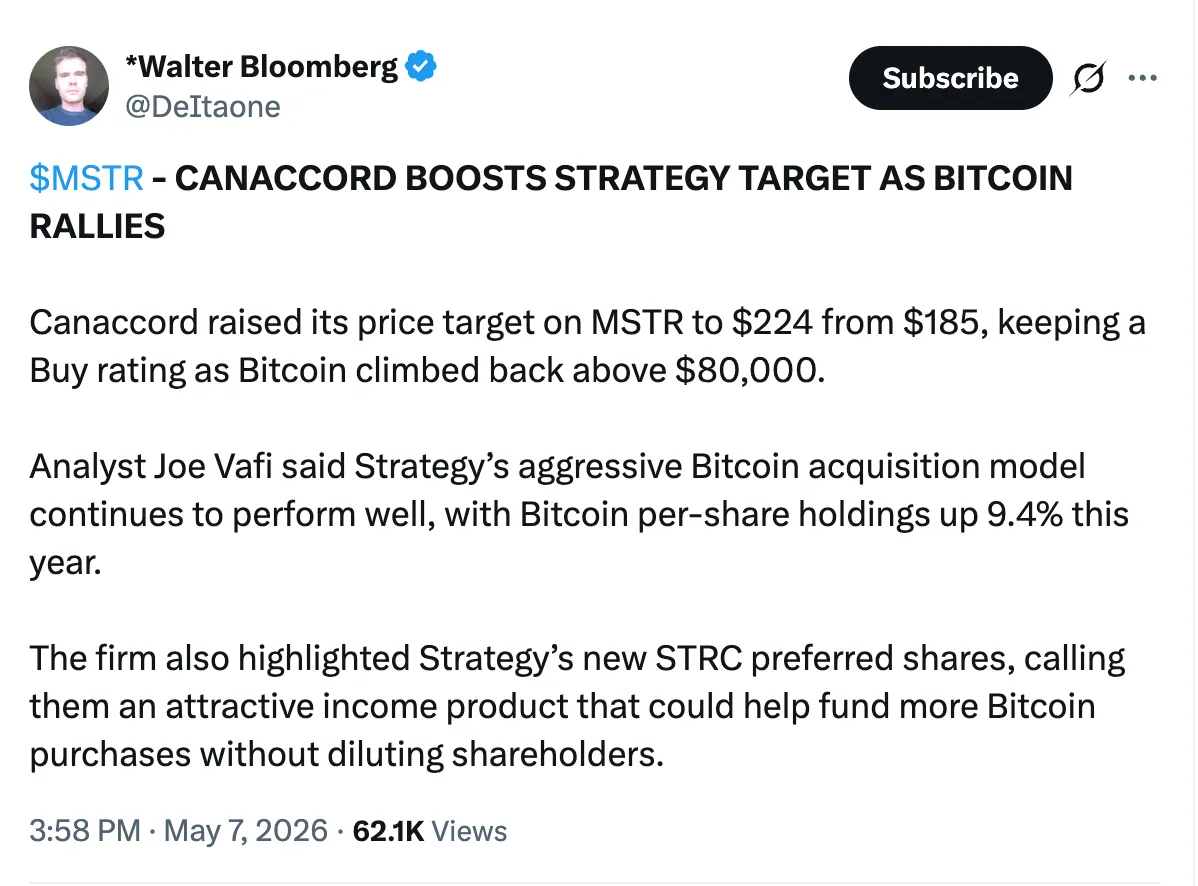
Task: Click the word RALLIES in headline
Action: [97, 226]
